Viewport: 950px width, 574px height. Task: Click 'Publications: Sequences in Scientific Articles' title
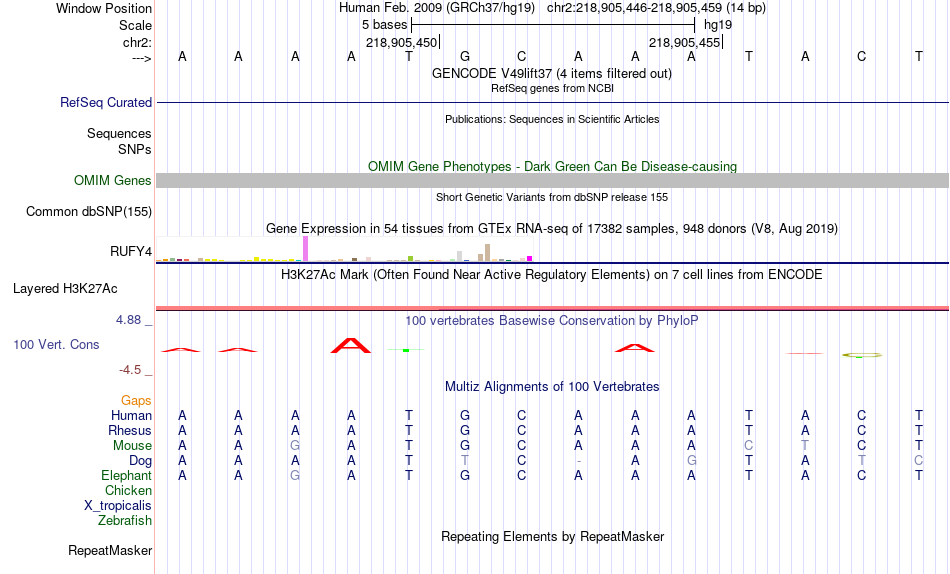coord(552,119)
